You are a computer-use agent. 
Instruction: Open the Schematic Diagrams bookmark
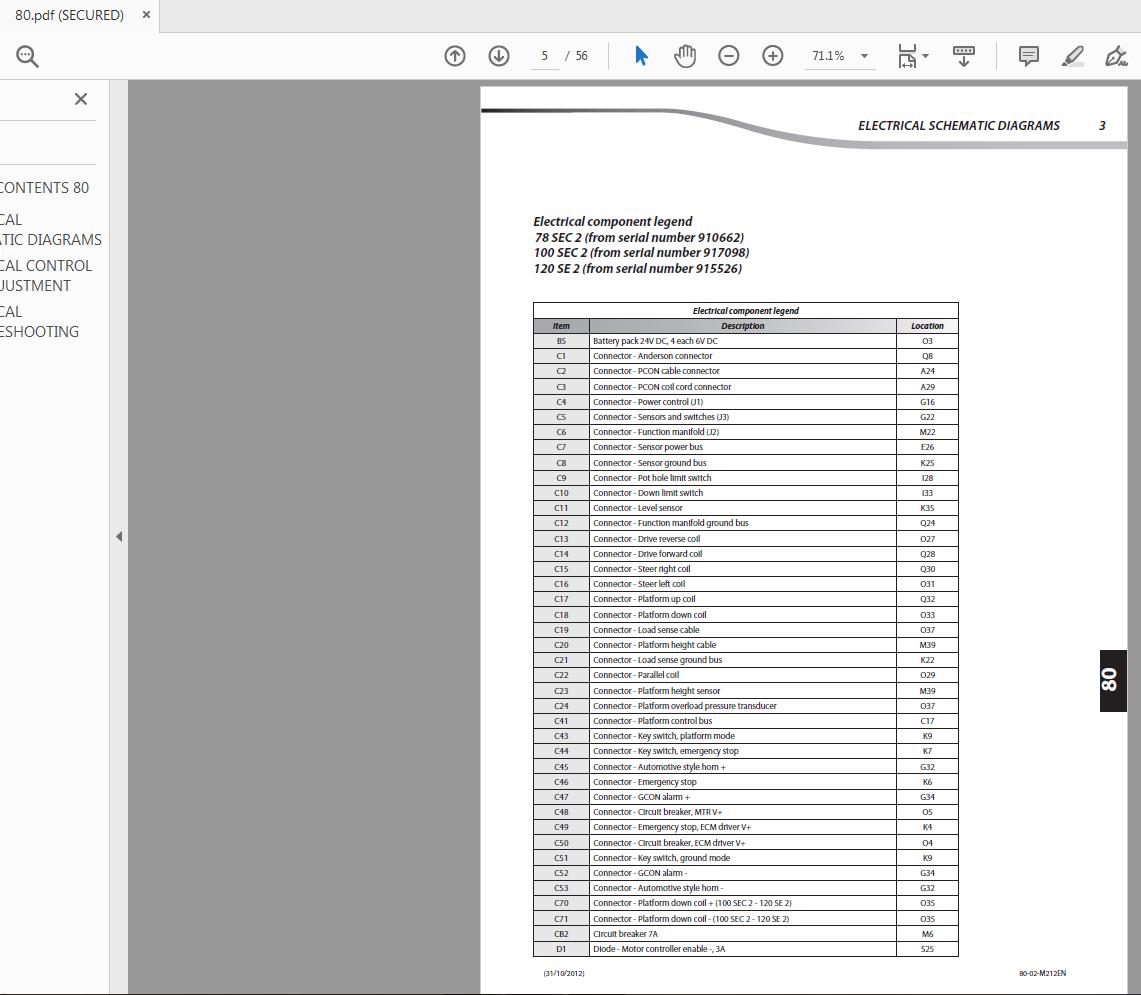[51, 229]
